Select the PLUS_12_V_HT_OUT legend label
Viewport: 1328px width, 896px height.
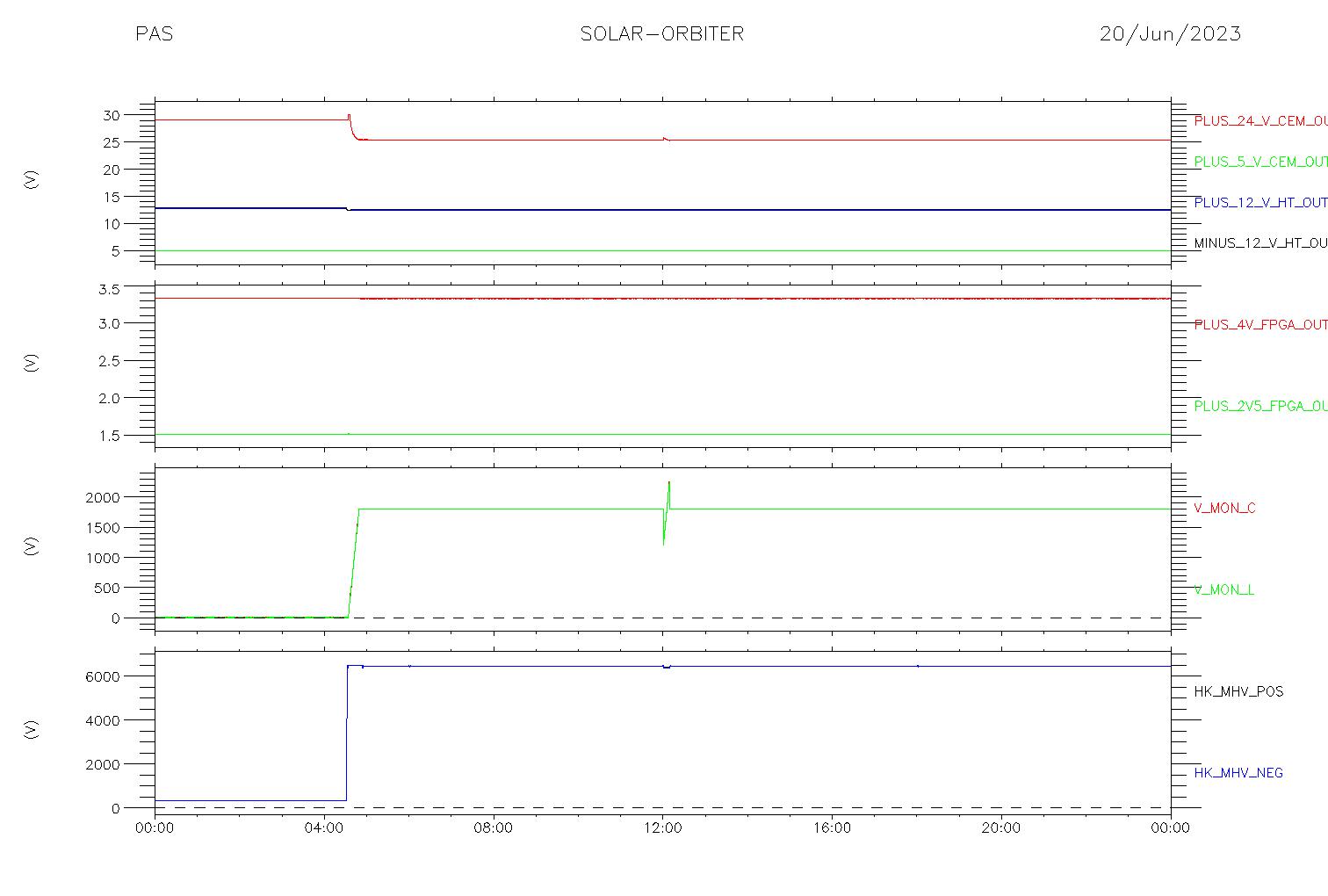1260,202
